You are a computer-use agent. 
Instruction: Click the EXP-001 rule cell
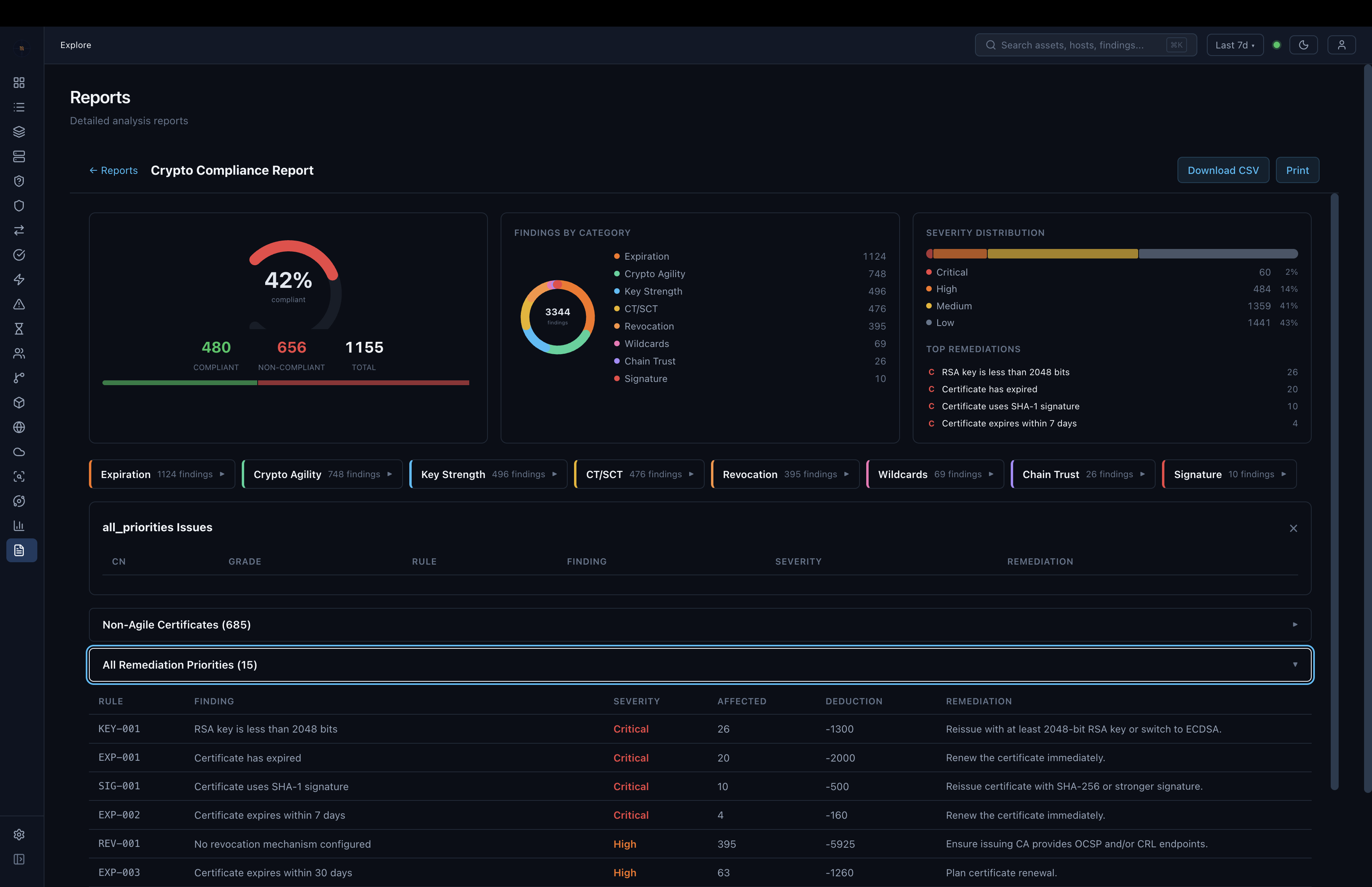tap(119, 758)
